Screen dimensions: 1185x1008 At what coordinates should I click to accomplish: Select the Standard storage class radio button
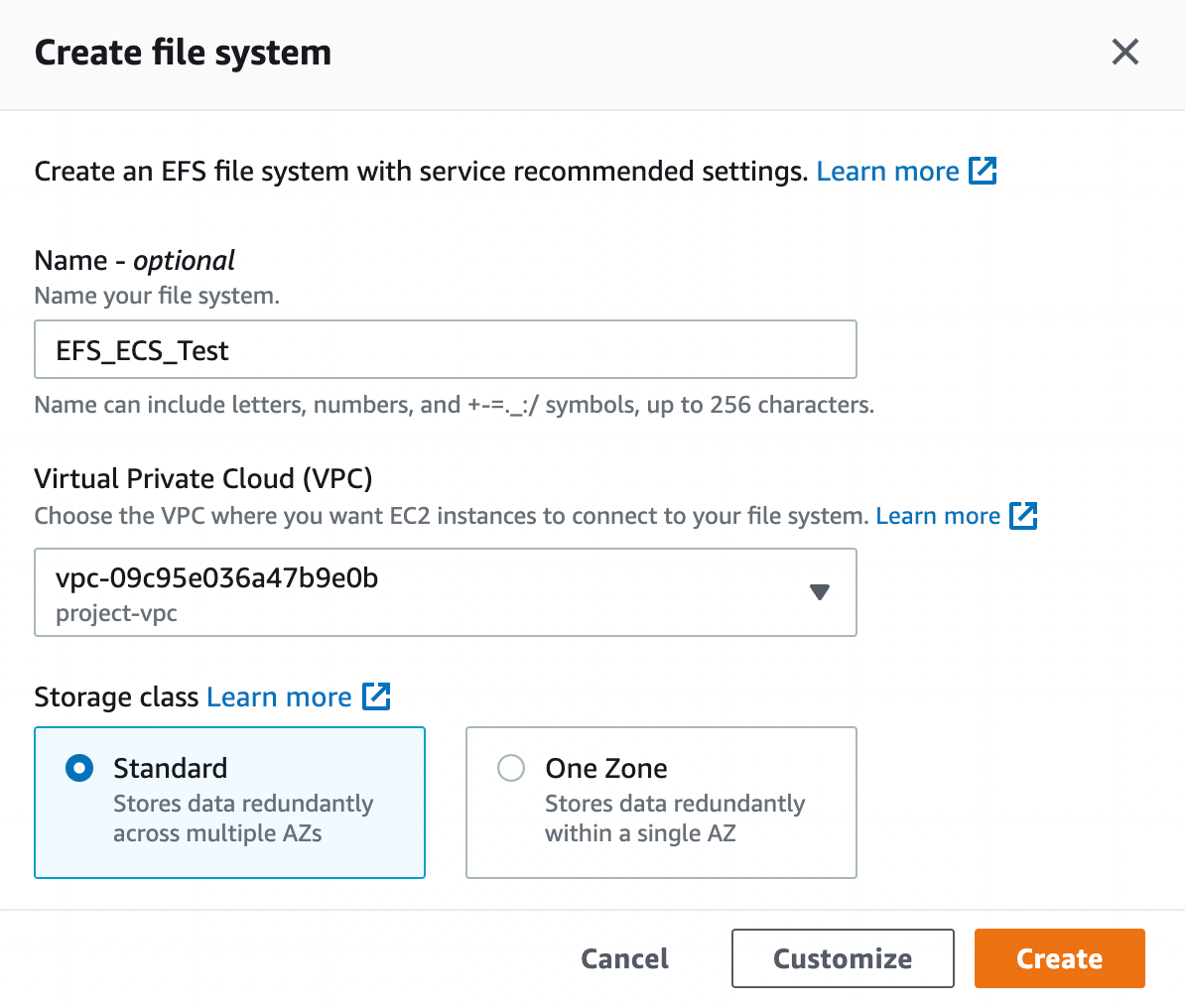[79, 768]
